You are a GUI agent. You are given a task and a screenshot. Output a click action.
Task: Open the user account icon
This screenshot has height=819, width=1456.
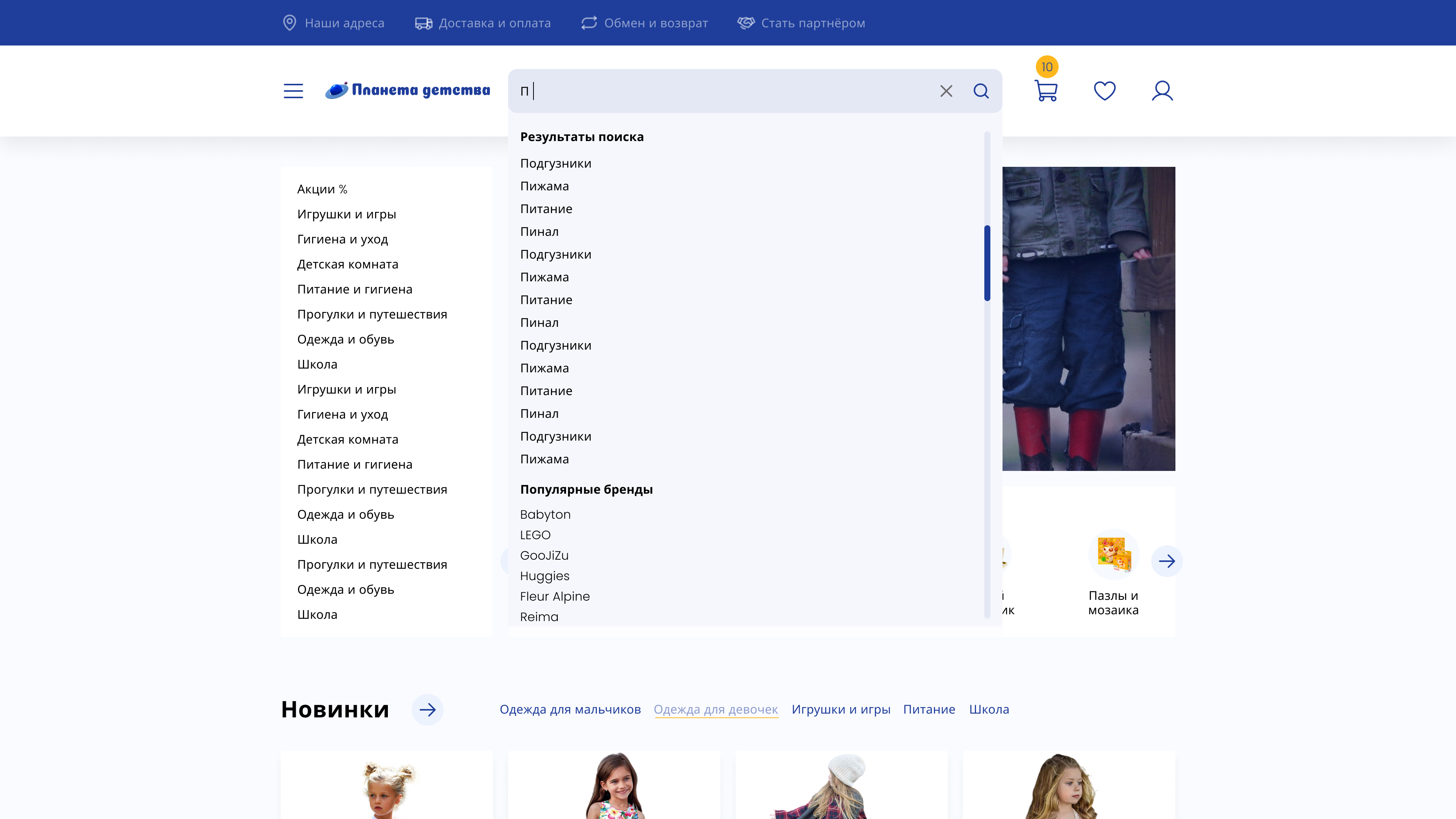(x=1162, y=91)
